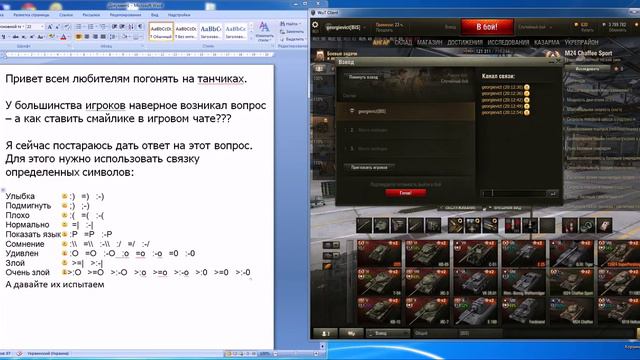Sort paragraphs in Word

(131, 27)
